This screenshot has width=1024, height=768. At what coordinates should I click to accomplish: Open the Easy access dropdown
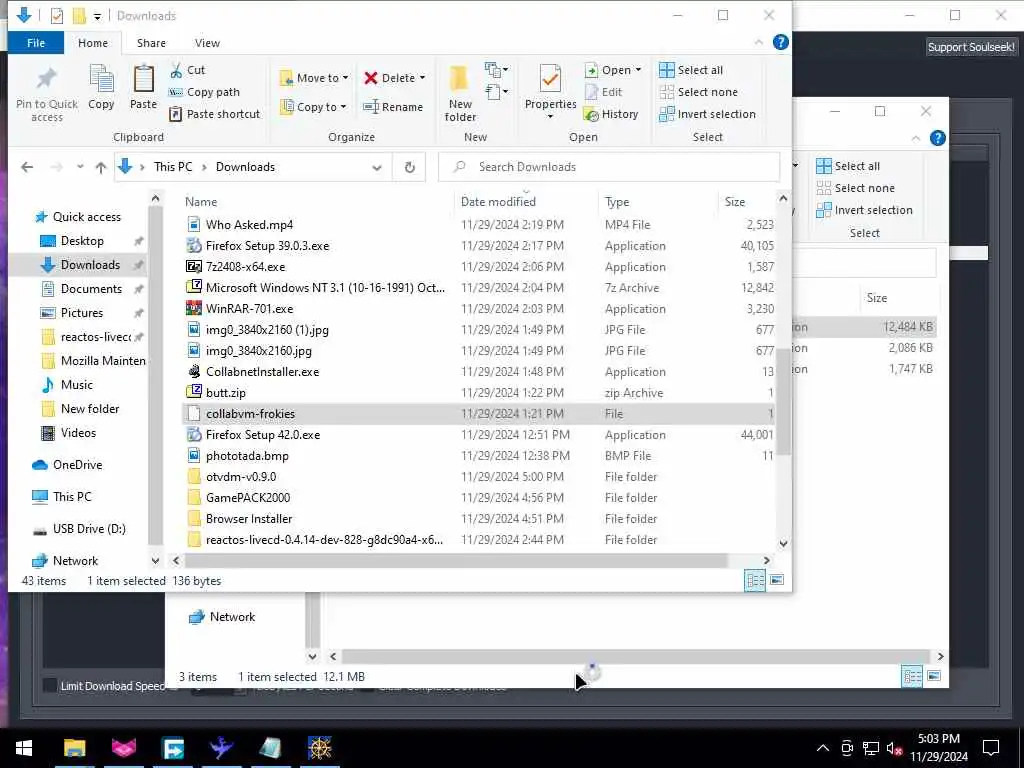pos(496,92)
